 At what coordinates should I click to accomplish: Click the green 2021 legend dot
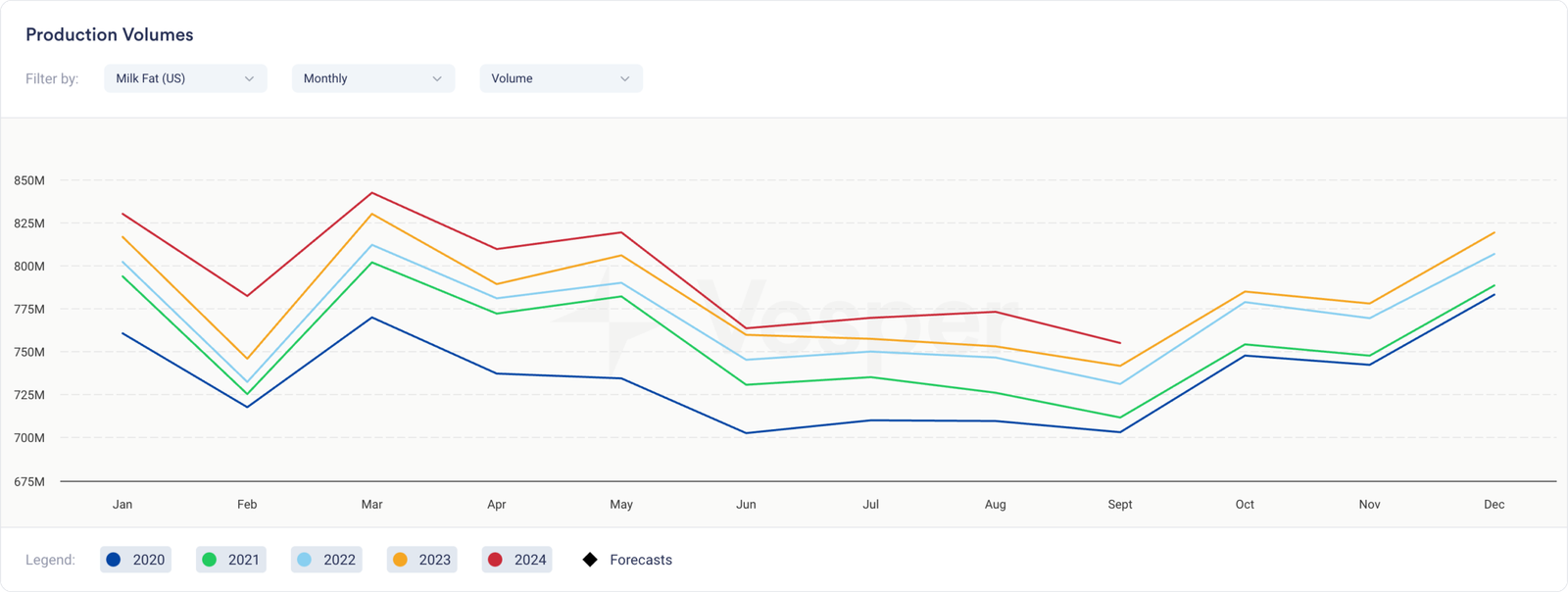tap(209, 560)
